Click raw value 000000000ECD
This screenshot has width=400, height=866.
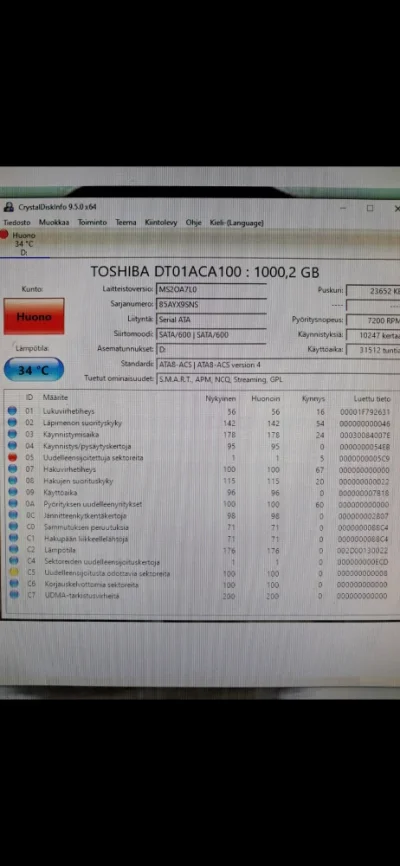pyautogui.click(x=363, y=562)
